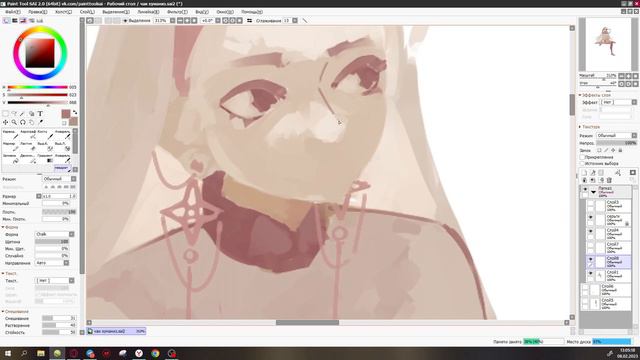
Task: Choose the Ластик eraser preset
Action: [27, 147]
